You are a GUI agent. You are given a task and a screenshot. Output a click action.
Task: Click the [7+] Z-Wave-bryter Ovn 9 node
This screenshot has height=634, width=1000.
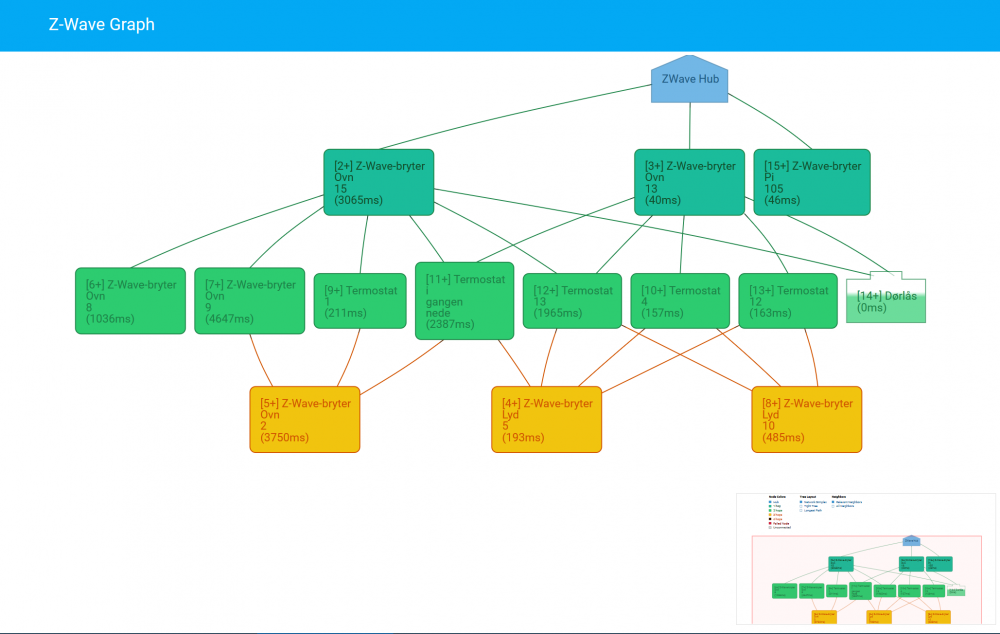pos(249,301)
